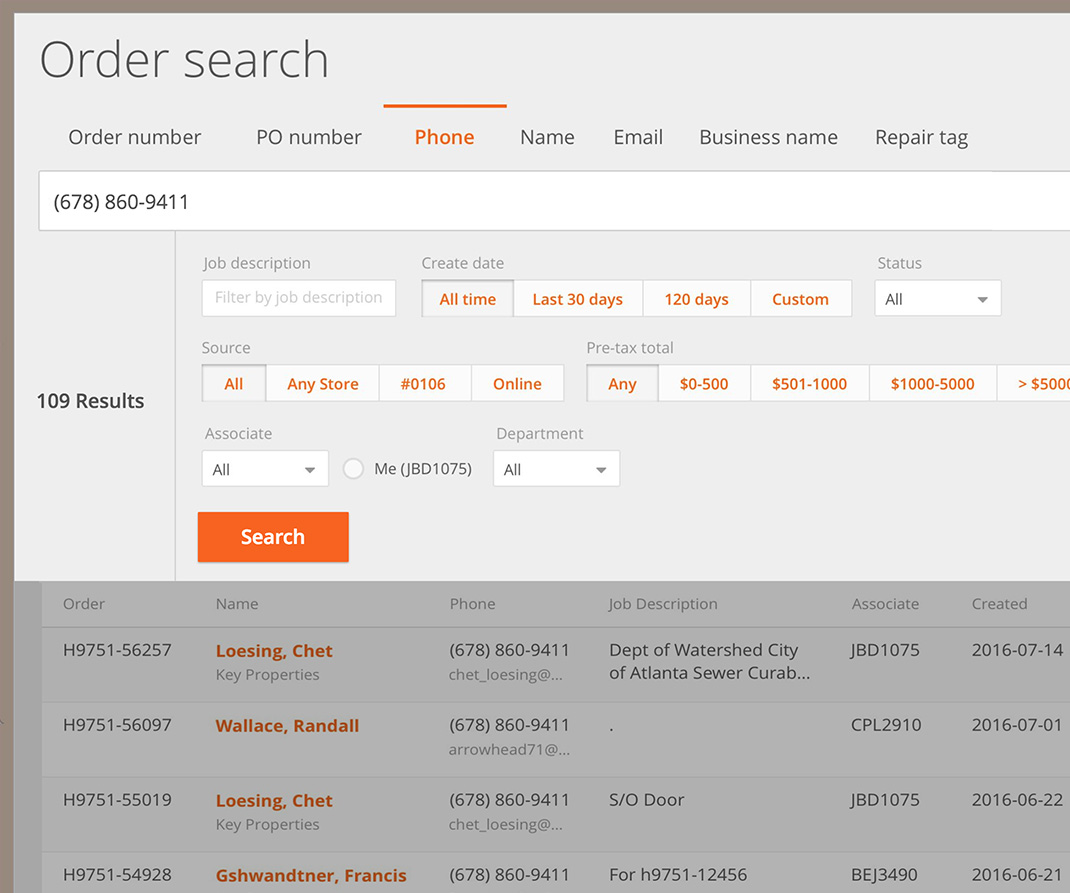Screen dimensions: 1070x893
Task: Switch to the Order number tab
Action: 134,137
